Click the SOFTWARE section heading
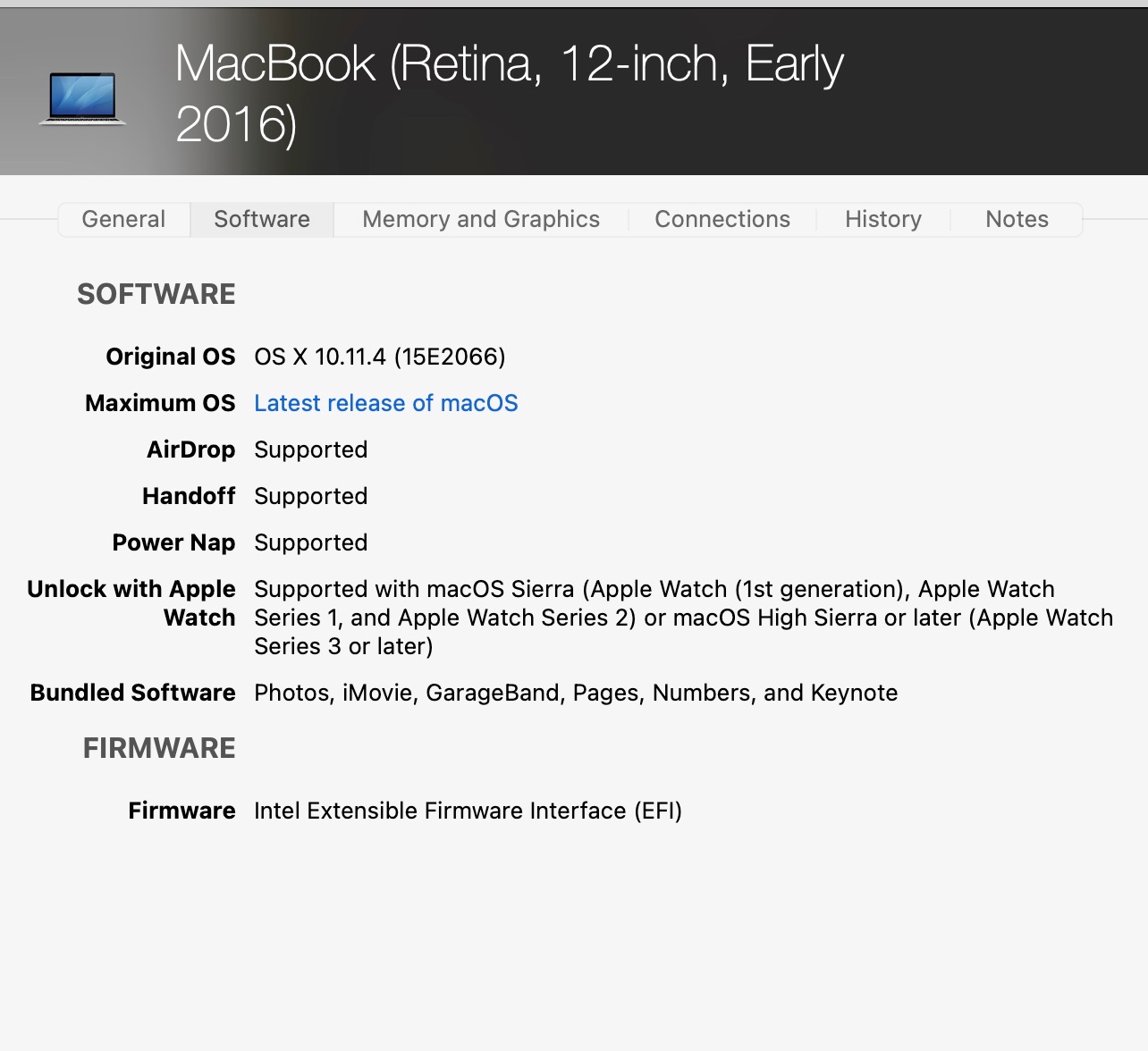 (156, 294)
